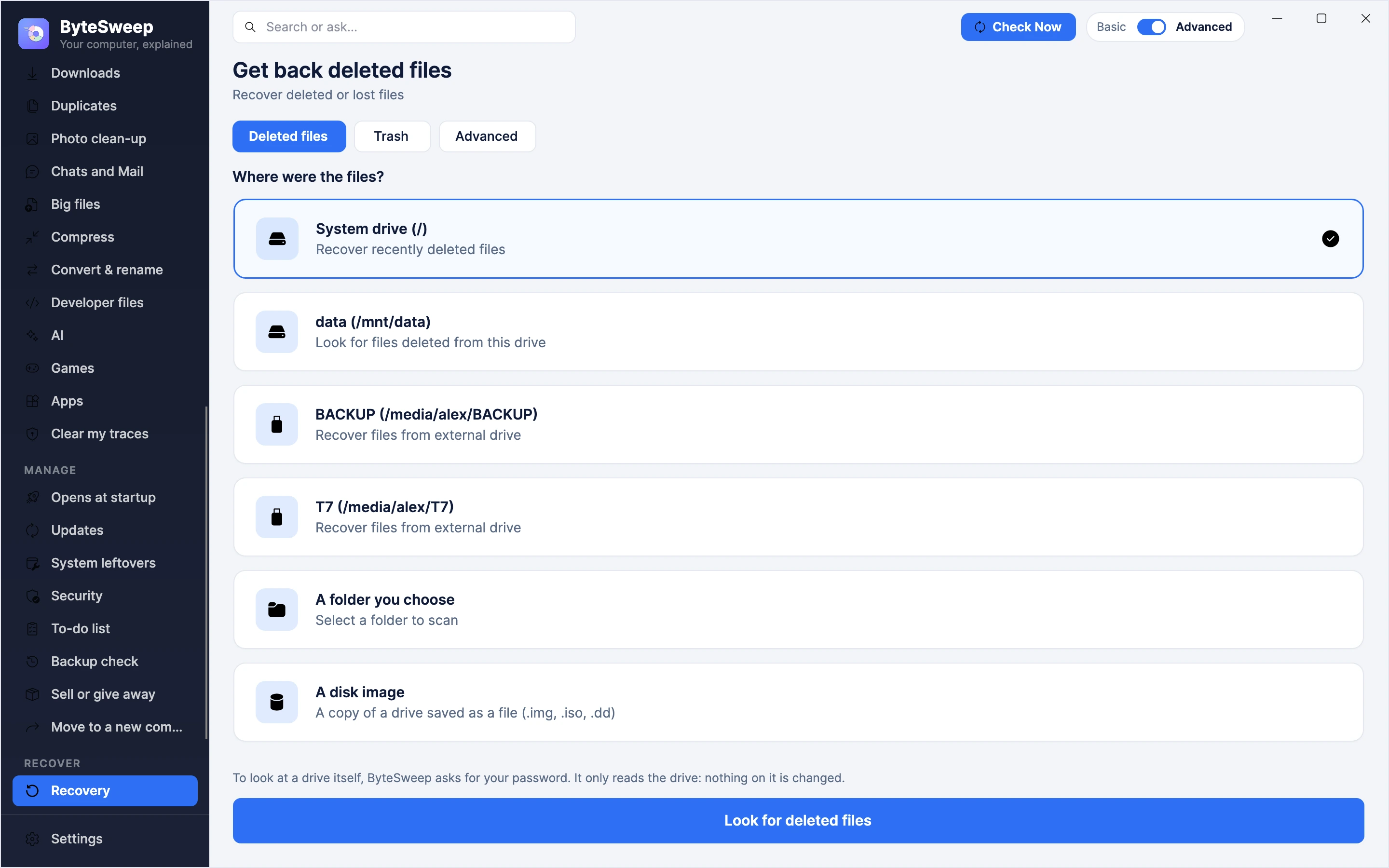Screen dimensions: 1389x868
Task: Open the Convert & rename icon
Action: coord(33,270)
